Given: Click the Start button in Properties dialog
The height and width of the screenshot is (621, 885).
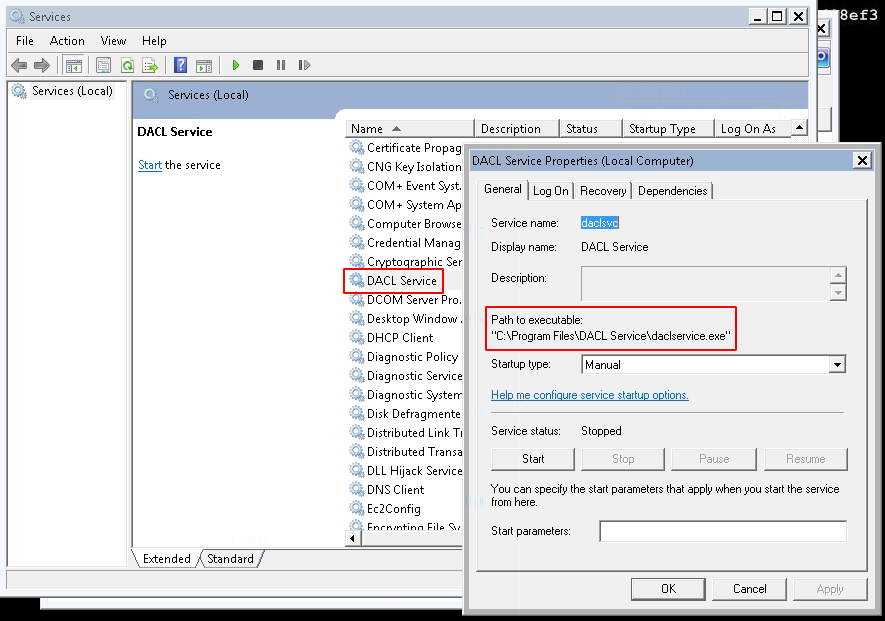Looking at the screenshot, I should (533, 459).
